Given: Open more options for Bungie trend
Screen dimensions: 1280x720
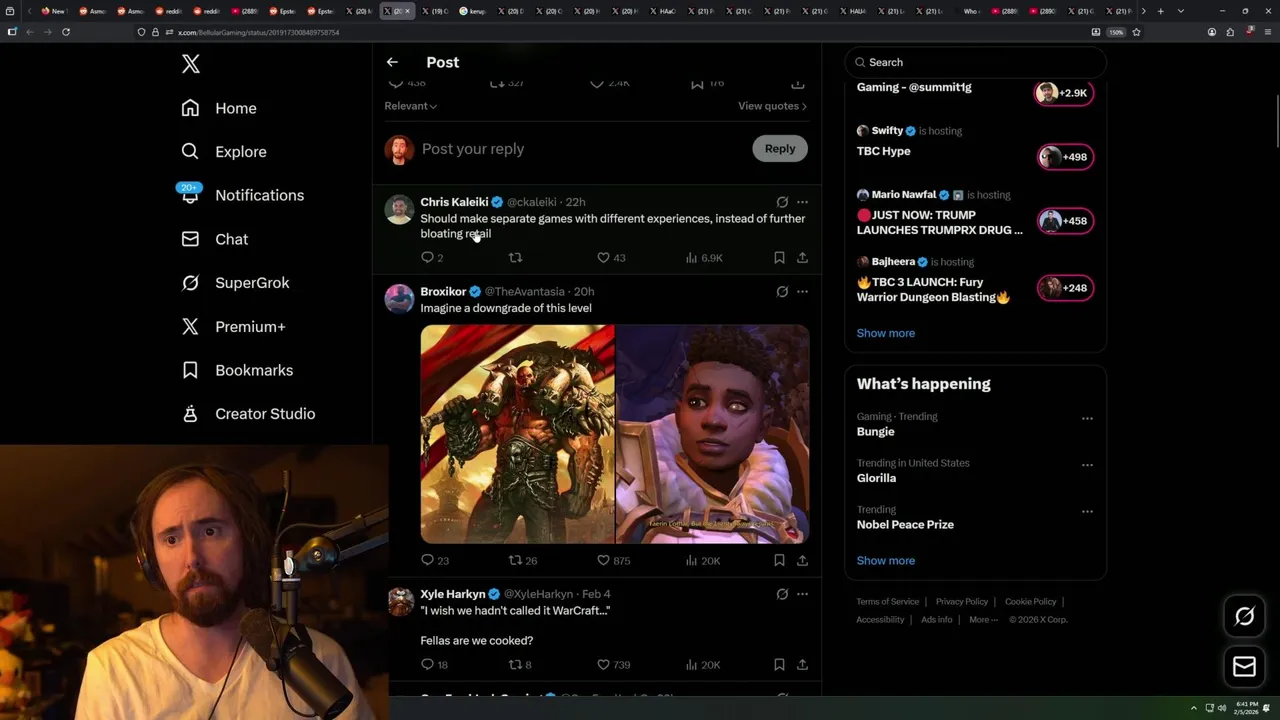Looking at the screenshot, I should point(1087,418).
